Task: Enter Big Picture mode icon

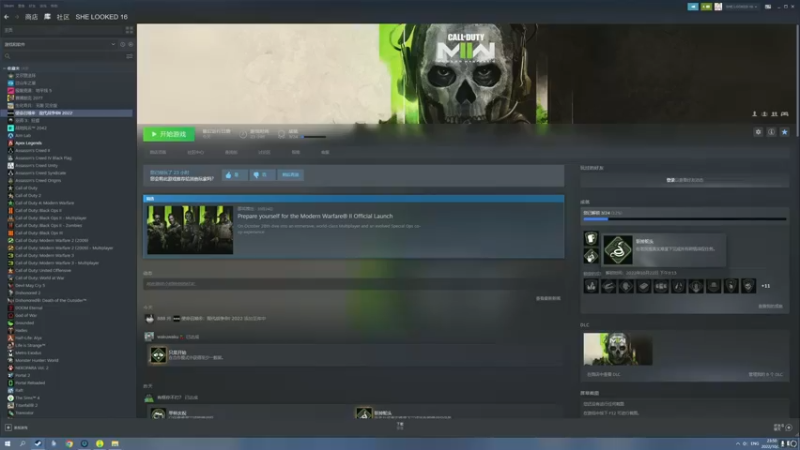Action: [768, 7]
